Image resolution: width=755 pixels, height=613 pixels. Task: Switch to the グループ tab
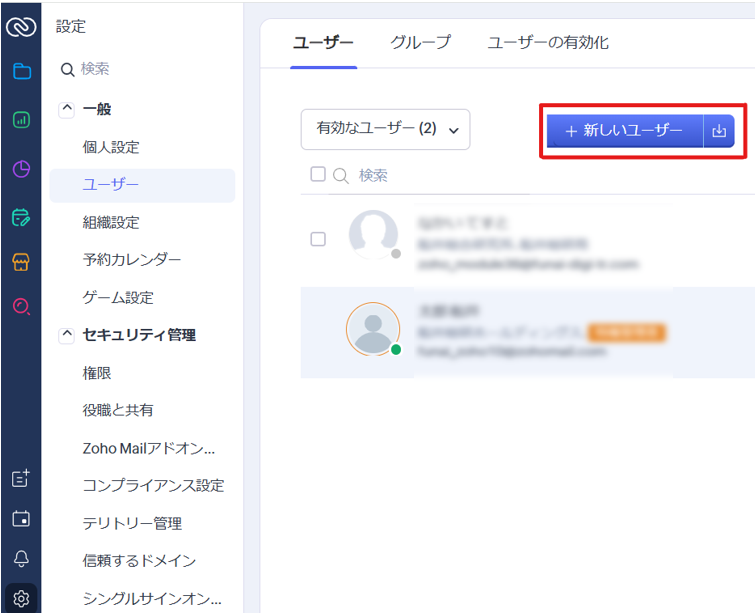click(x=420, y=42)
